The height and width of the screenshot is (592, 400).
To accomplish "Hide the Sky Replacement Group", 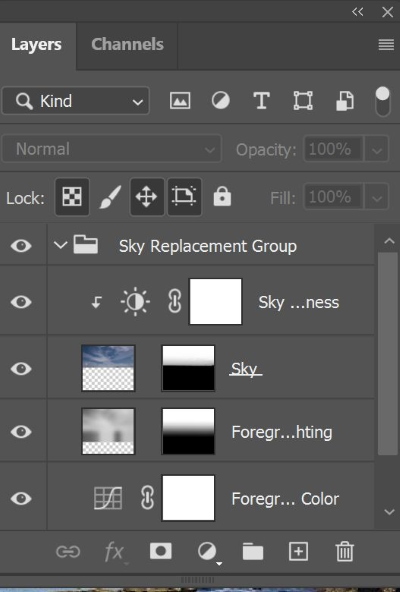I will [x=21, y=246].
